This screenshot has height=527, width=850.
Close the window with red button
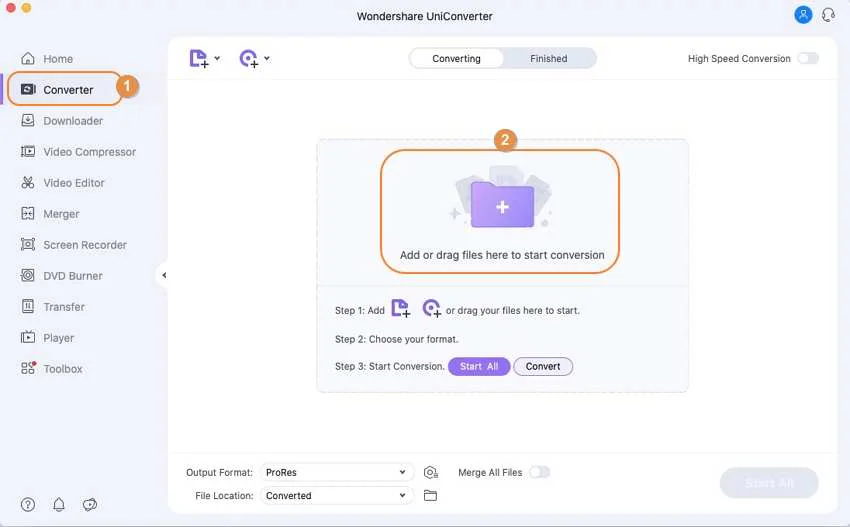click(10, 8)
